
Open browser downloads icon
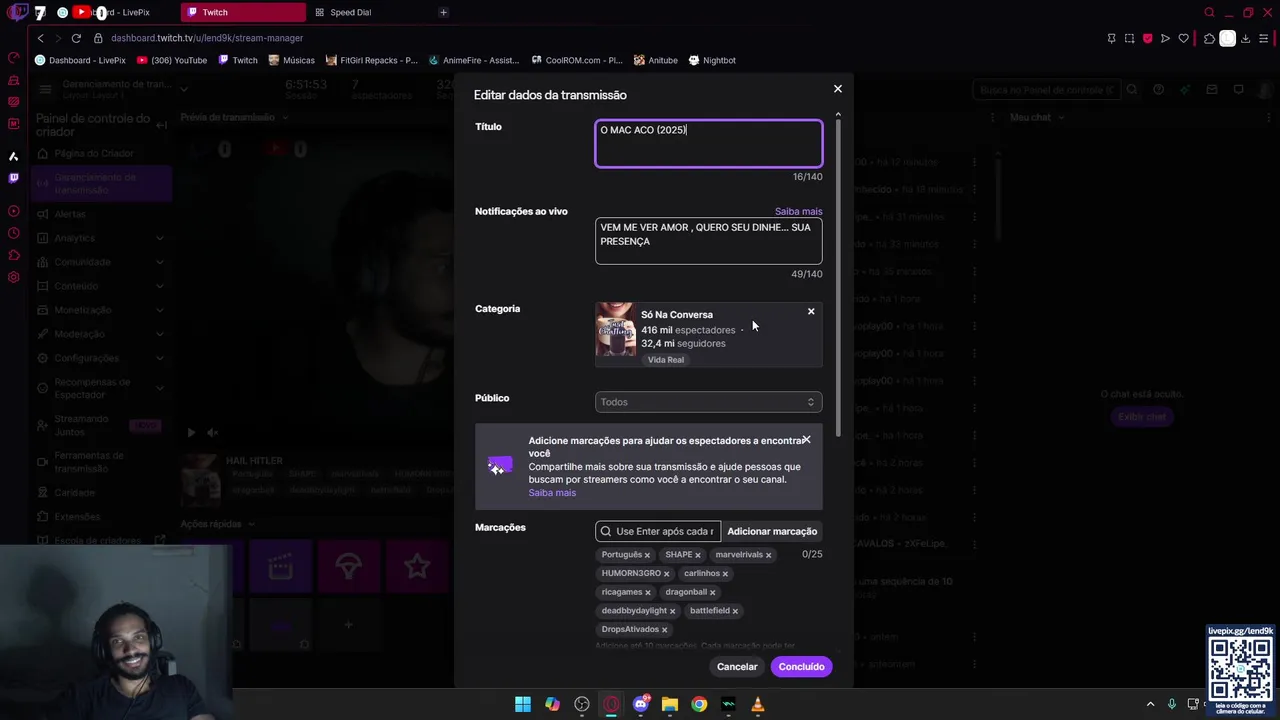(1245, 38)
